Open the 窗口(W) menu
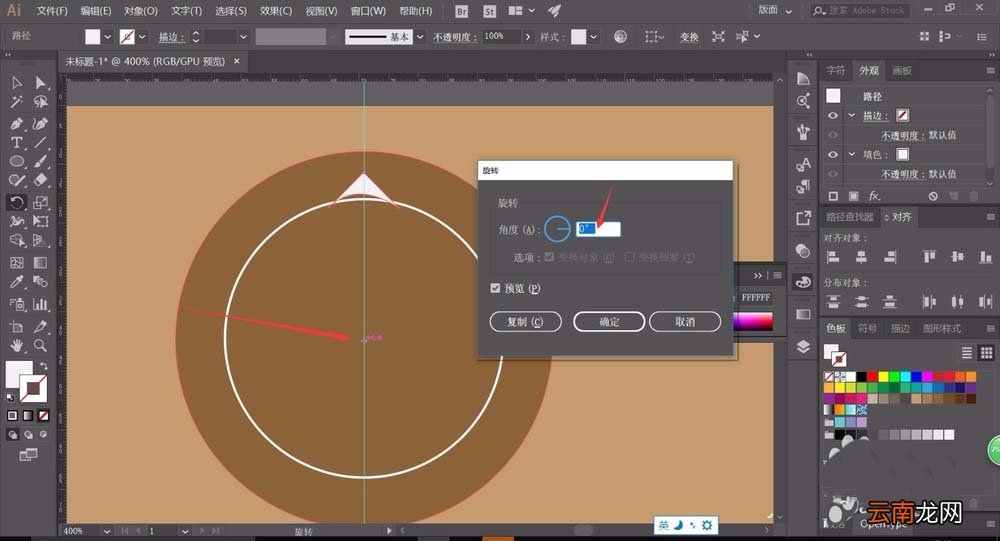 pyautogui.click(x=368, y=11)
